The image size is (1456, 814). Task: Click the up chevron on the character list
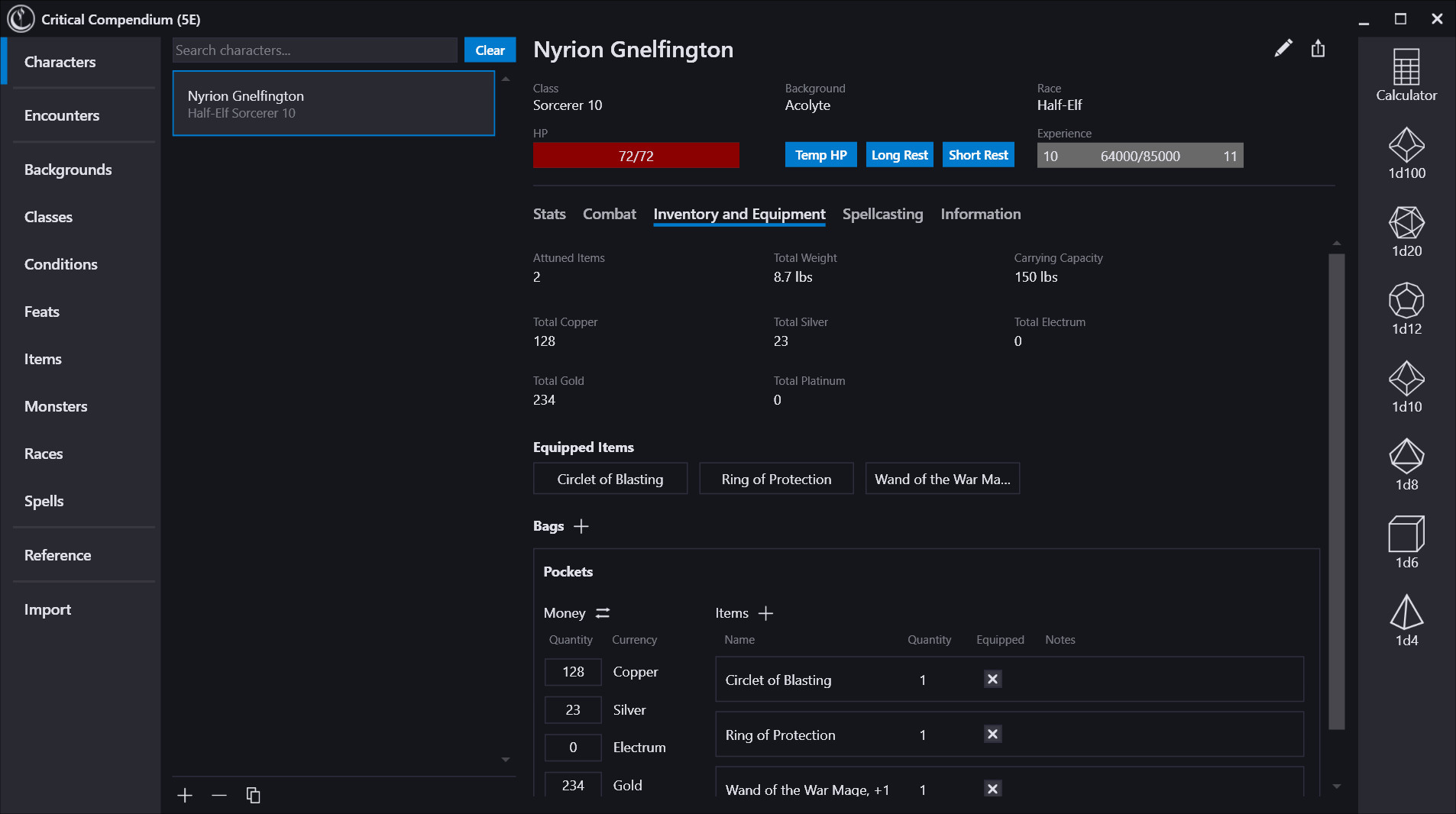pyautogui.click(x=504, y=77)
